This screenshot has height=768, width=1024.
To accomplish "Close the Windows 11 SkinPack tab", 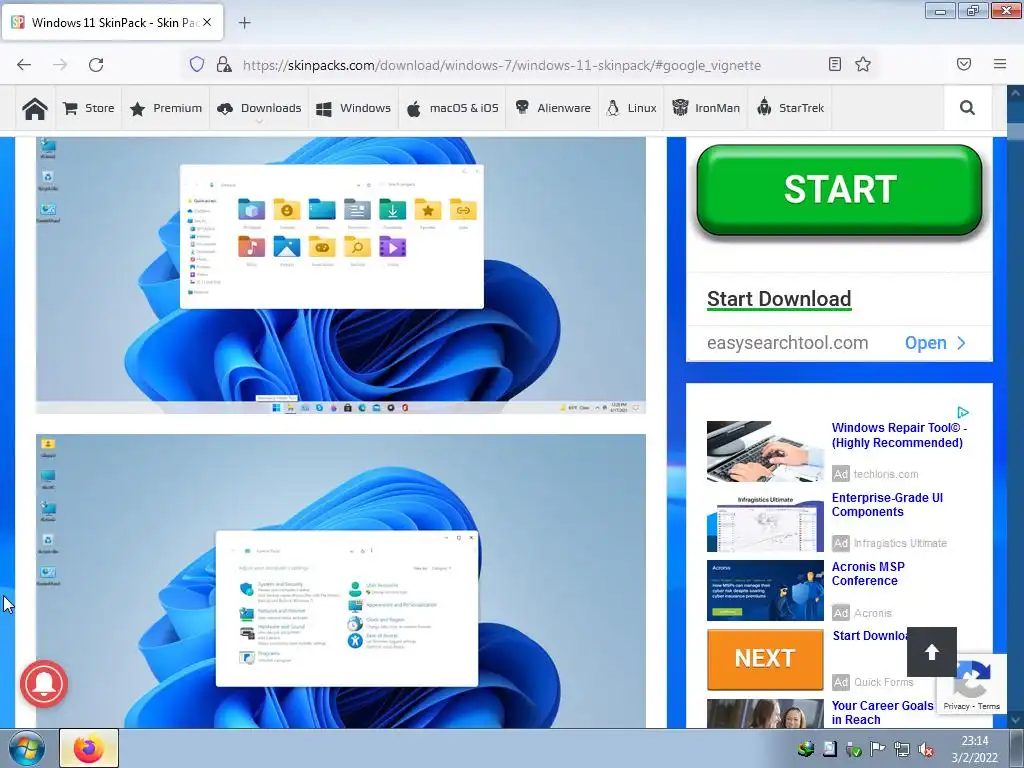I will [206, 22].
